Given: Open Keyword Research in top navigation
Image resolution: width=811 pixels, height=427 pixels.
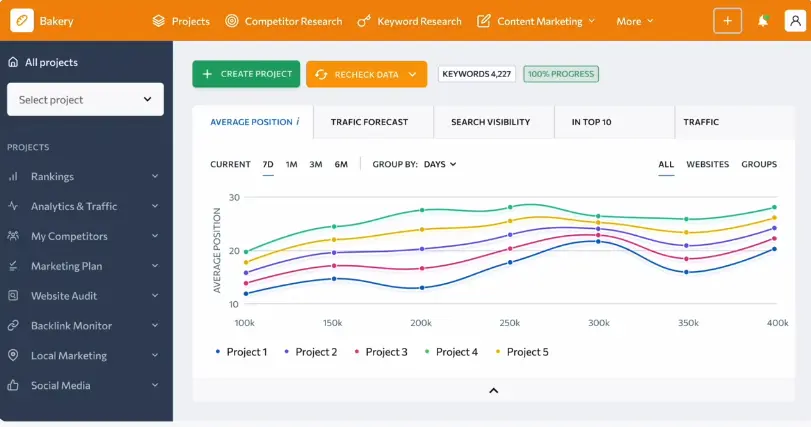Looking at the screenshot, I should pos(409,21).
